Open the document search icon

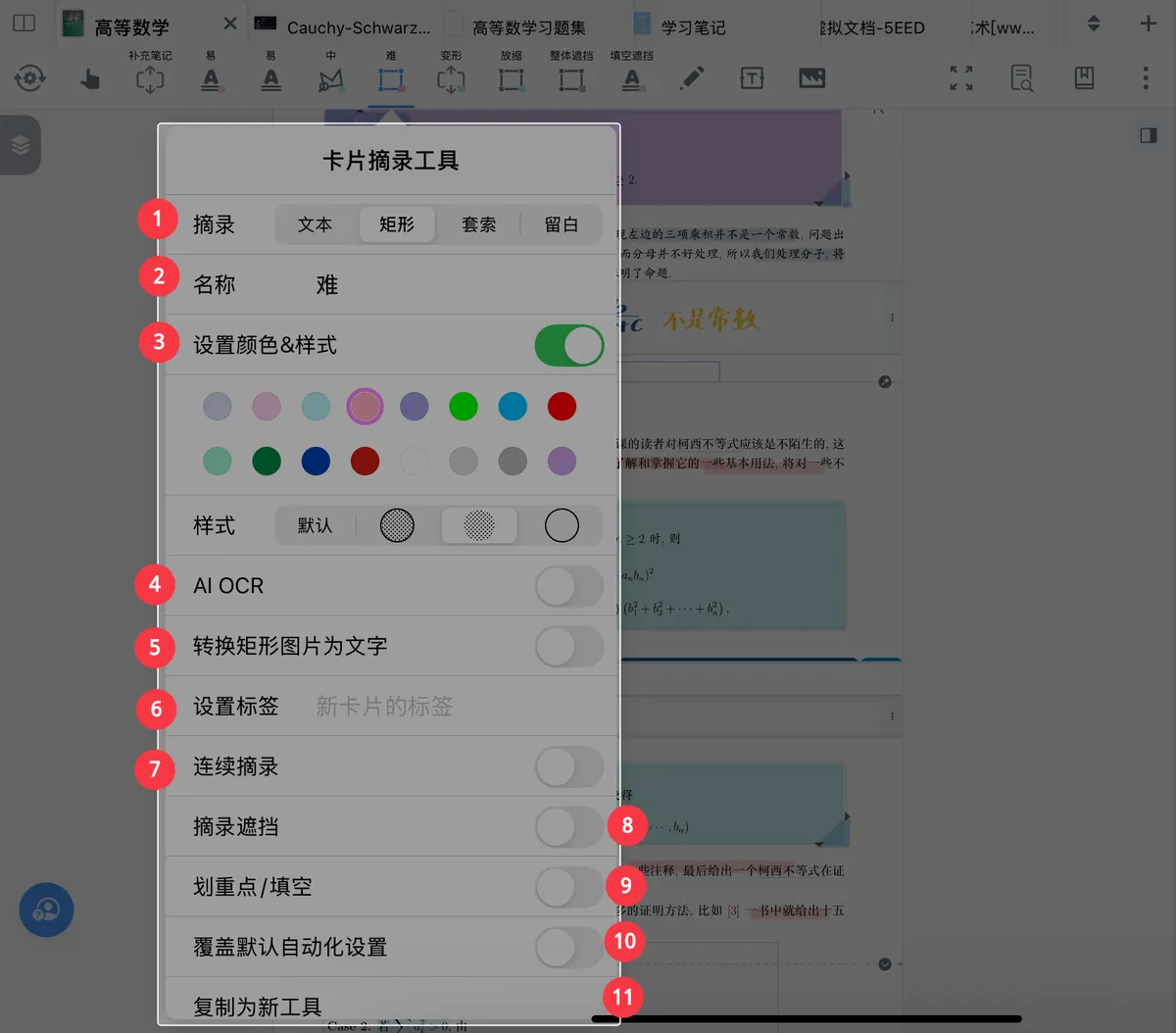[1022, 78]
